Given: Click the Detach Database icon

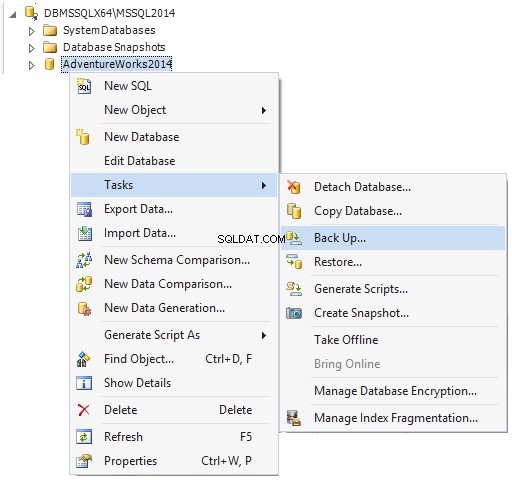Looking at the screenshot, I should pos(294,187).
